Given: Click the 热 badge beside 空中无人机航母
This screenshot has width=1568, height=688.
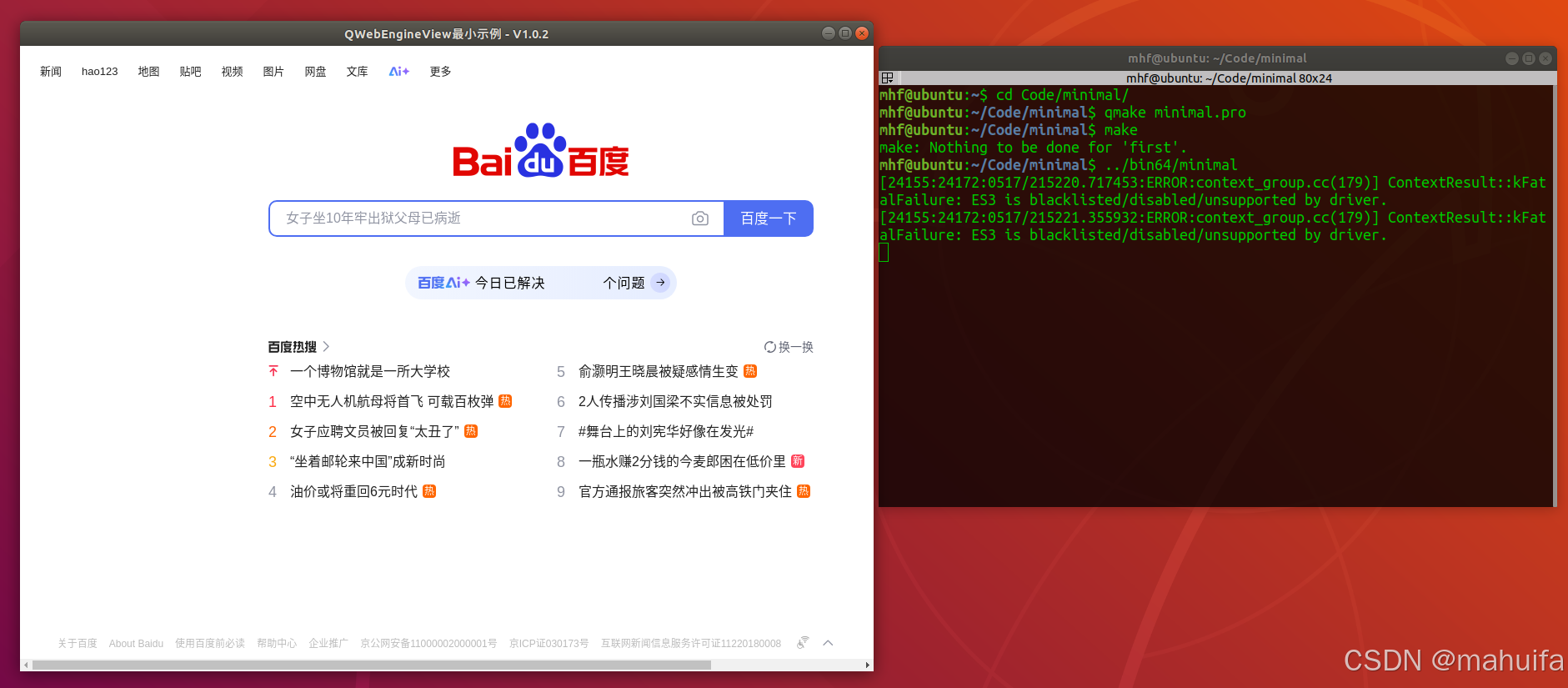Looking at the screenshot, I should point(505,401).
